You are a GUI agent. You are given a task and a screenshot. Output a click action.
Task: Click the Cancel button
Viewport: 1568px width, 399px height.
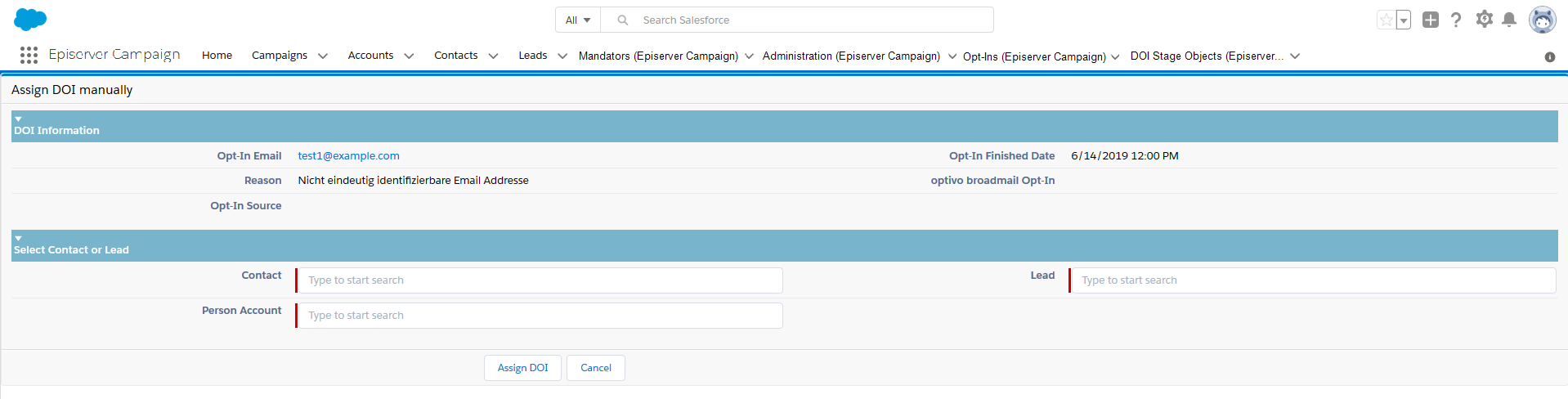point(595,368)
